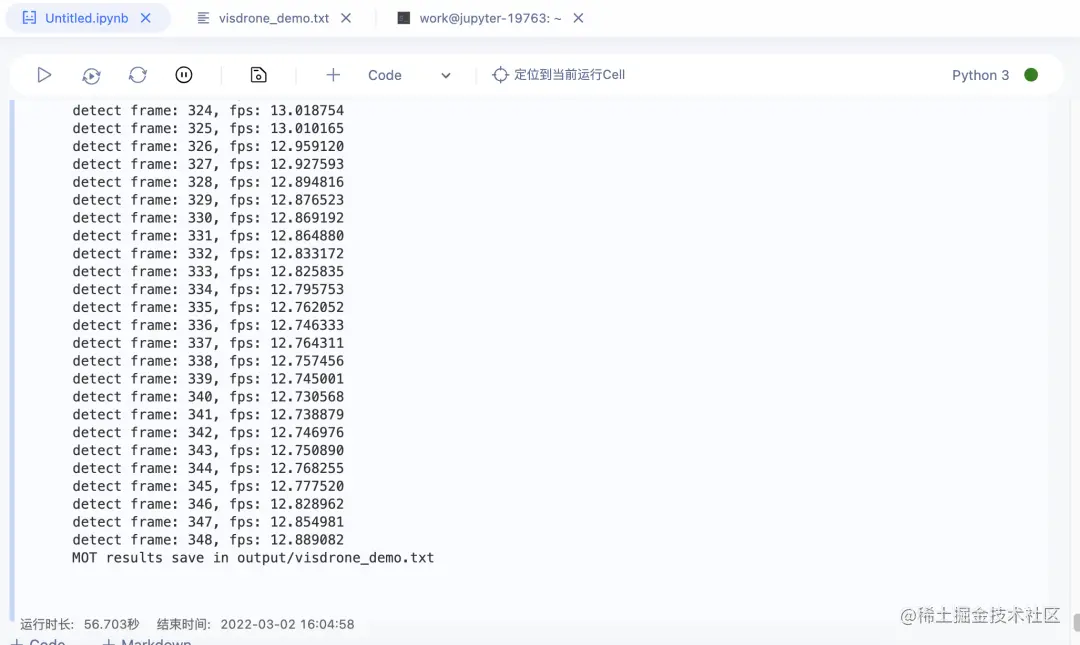Click the green kernel status indicator
1080x645 pixels.
(1030, 74)
